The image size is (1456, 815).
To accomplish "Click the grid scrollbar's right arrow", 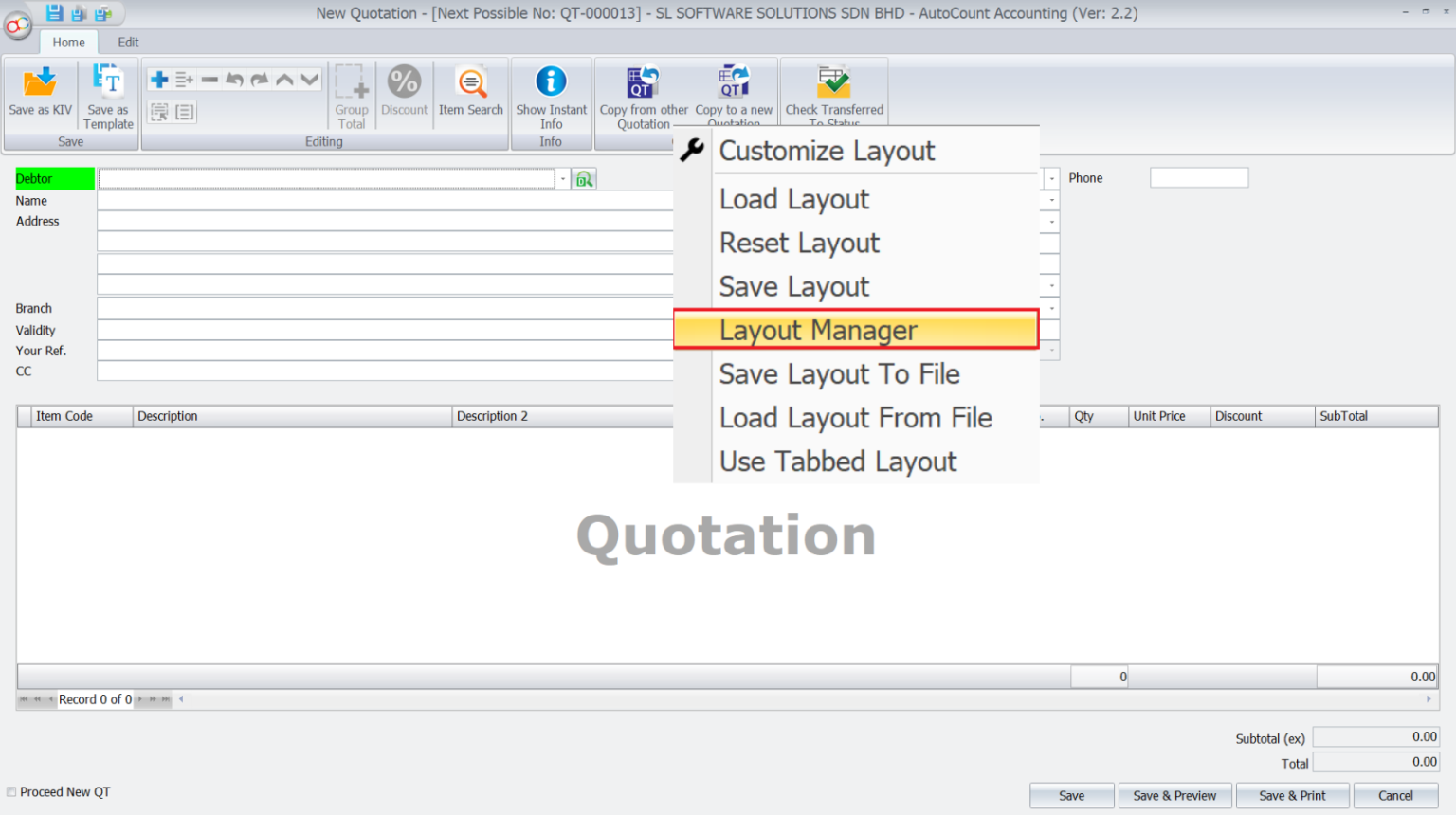I will point(1429,699).
